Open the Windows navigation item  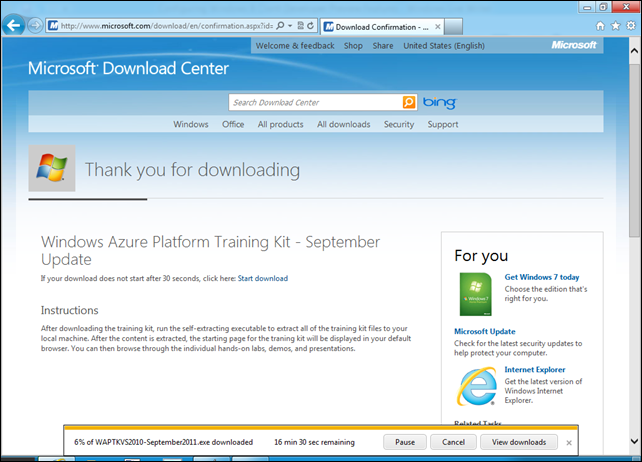[190, 125]
